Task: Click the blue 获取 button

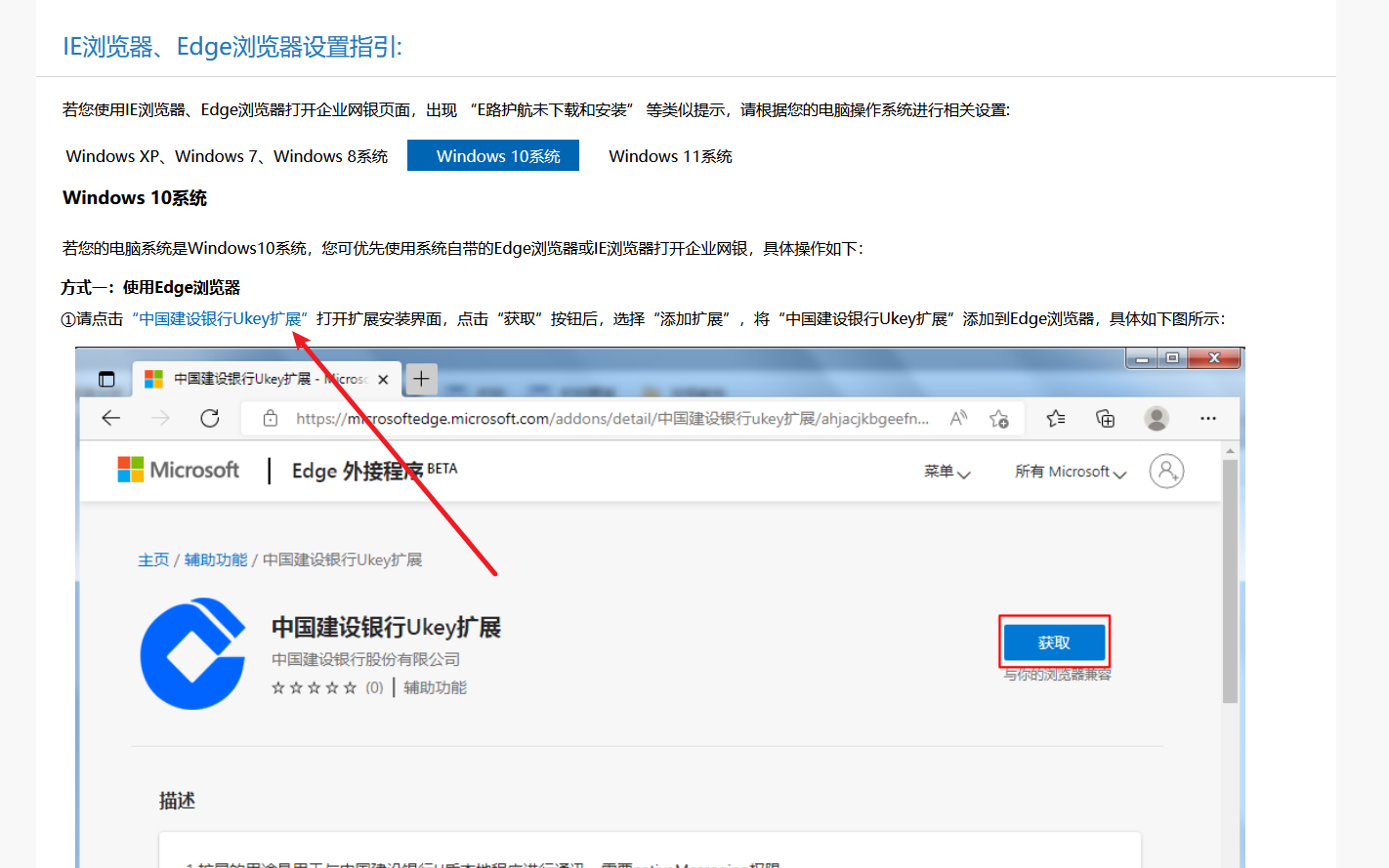Action: (x=1054, y=642)
